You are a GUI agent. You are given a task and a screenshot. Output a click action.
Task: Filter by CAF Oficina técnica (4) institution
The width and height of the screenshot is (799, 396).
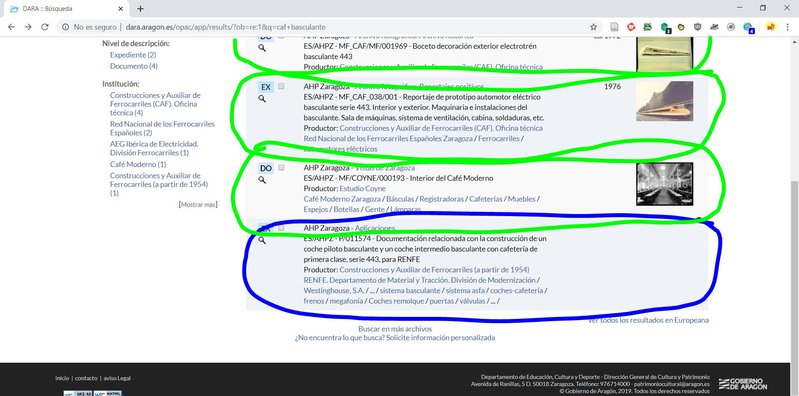[155, 104]
